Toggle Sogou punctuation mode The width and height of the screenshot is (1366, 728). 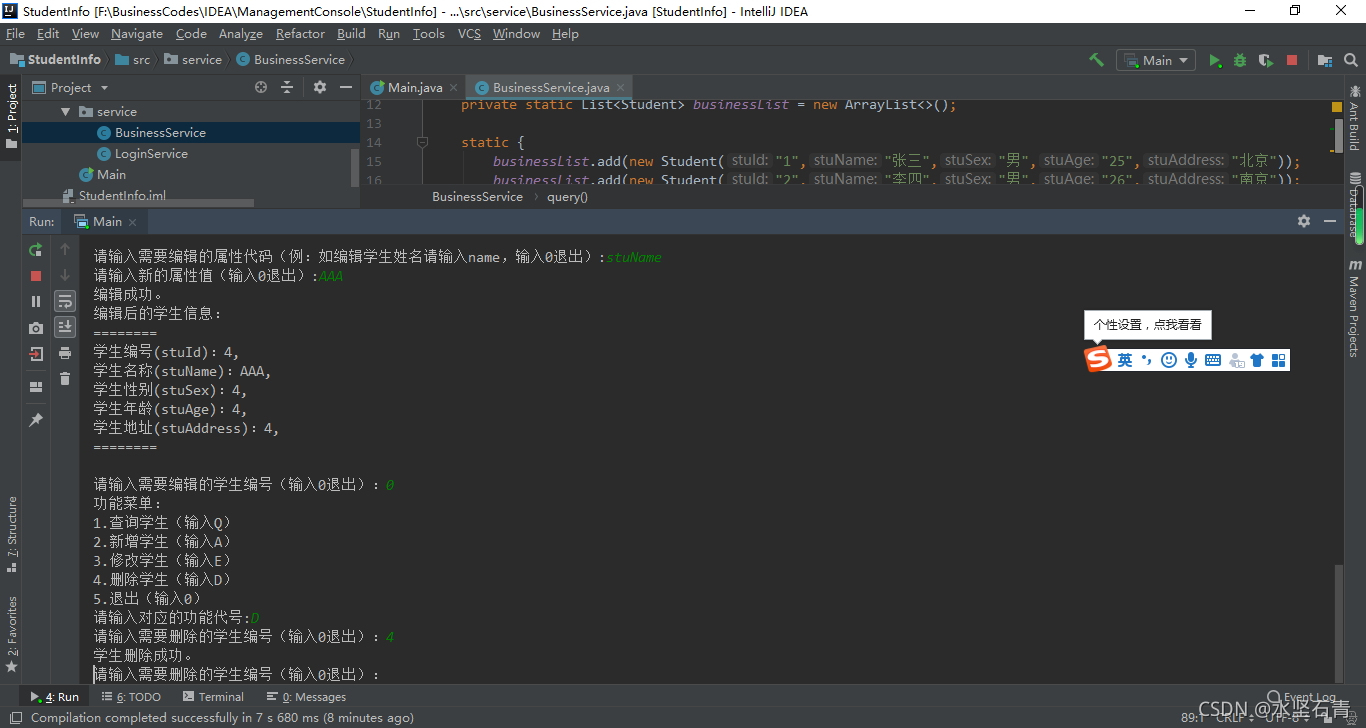tap(1146, 360)
